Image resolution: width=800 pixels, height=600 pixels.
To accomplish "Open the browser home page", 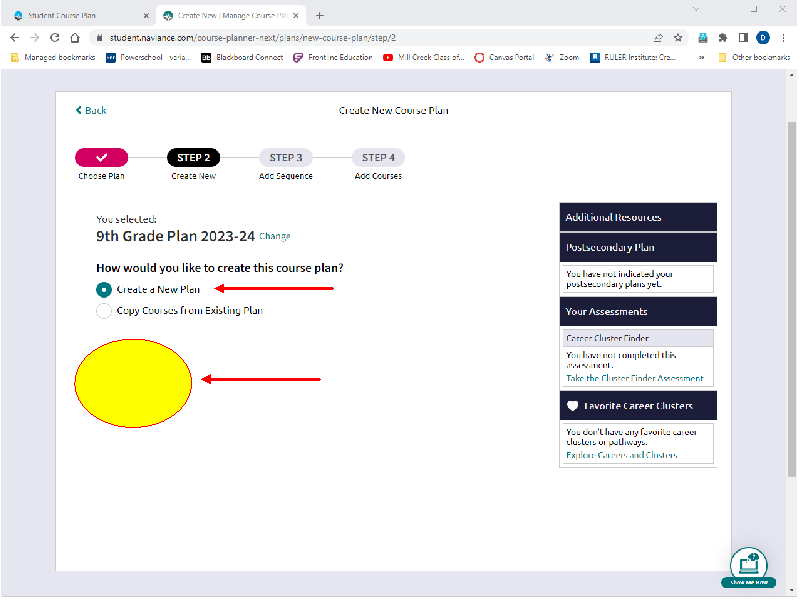I will click(75, 38).
